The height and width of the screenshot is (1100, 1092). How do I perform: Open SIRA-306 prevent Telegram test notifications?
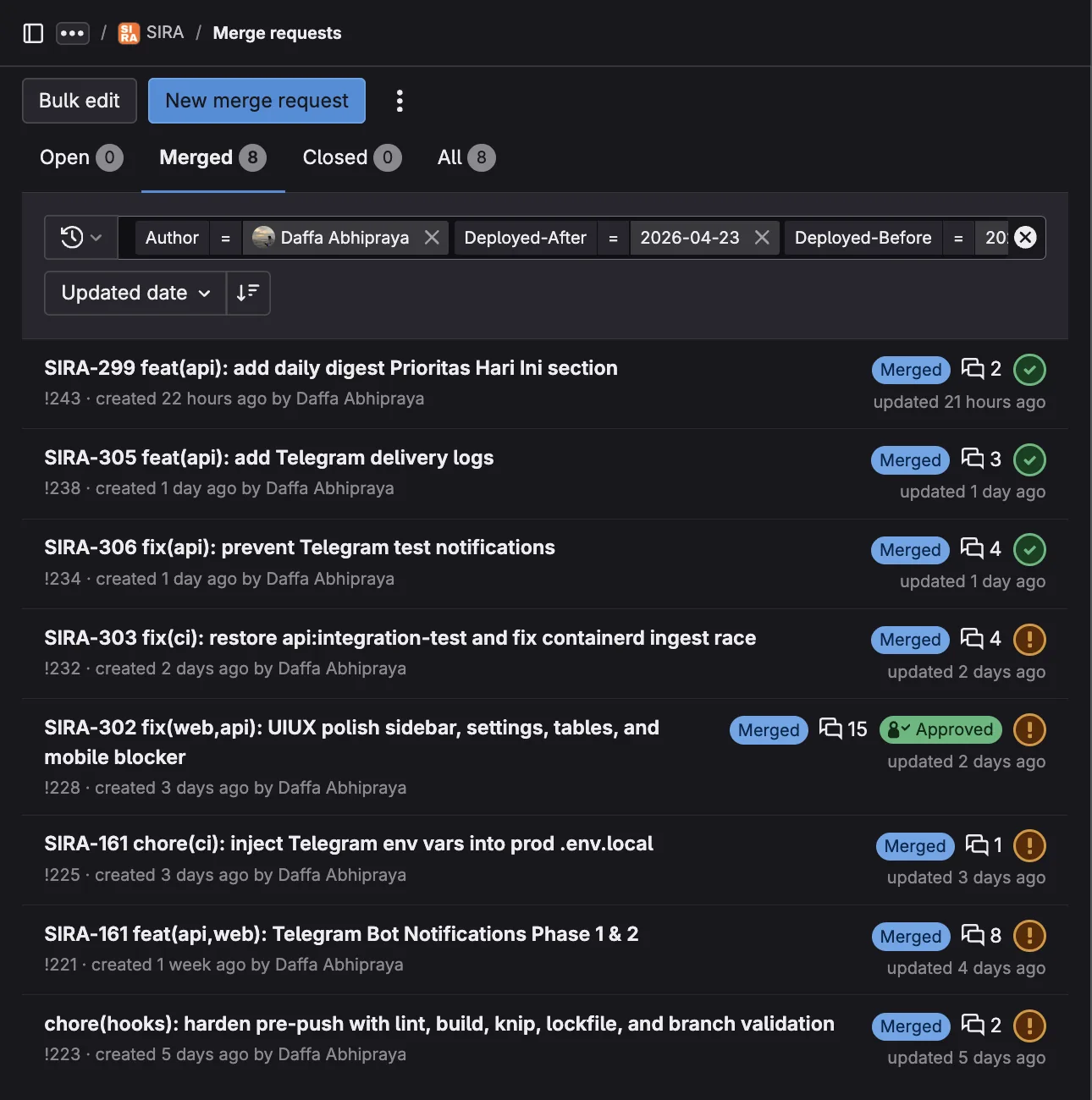pyautogui.click(x=300, y=547)
